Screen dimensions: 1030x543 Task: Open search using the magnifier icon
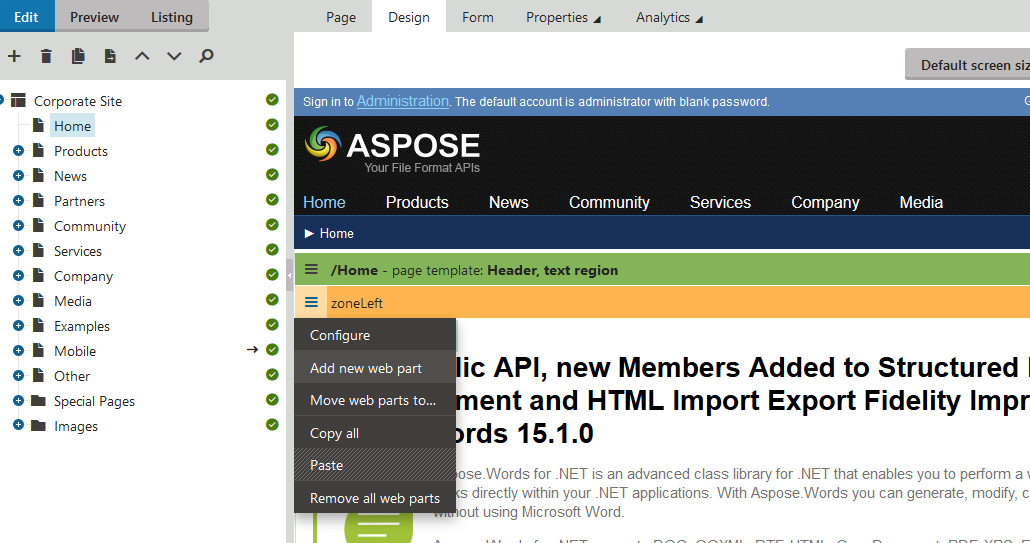206,56
